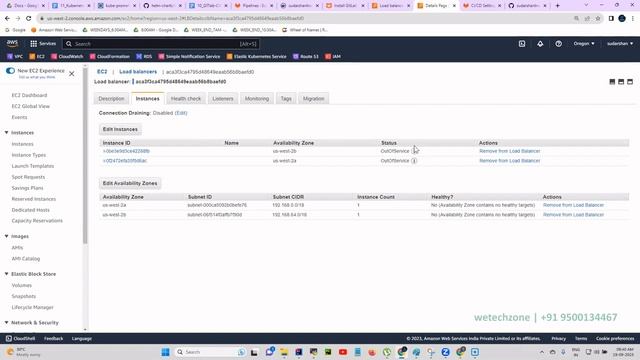Screen dimensions: 640x360
Task: Remove us-west-2a zone from Load Balancer
Action: coord(573,205)
